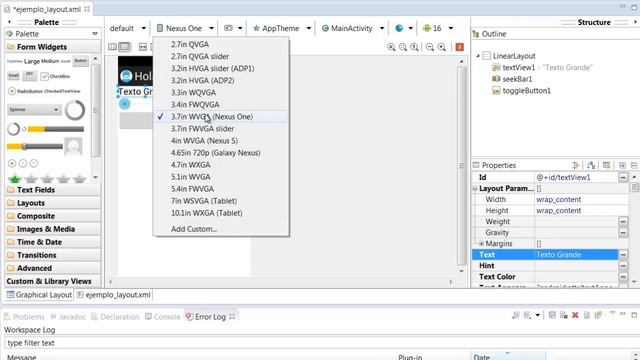Click Add Custom... device entry
The image size is (640, 360).
[x=221, y=229]
